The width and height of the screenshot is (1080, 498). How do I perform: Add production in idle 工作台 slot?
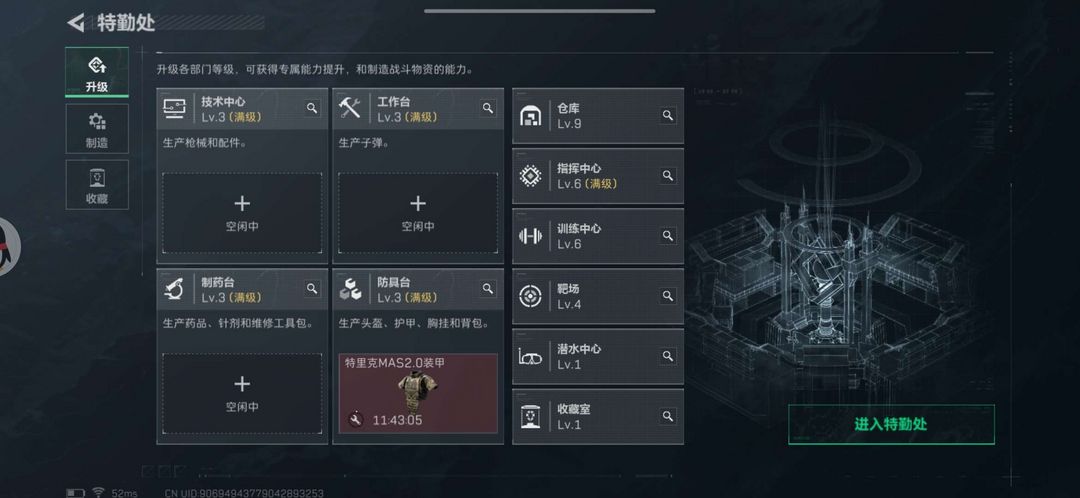(x=417, y=213)
